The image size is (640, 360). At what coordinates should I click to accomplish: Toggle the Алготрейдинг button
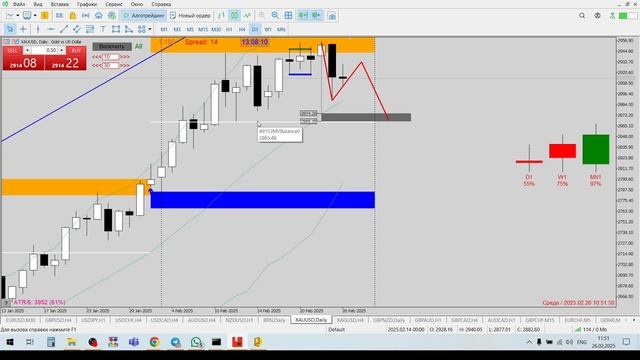point(144,16)
